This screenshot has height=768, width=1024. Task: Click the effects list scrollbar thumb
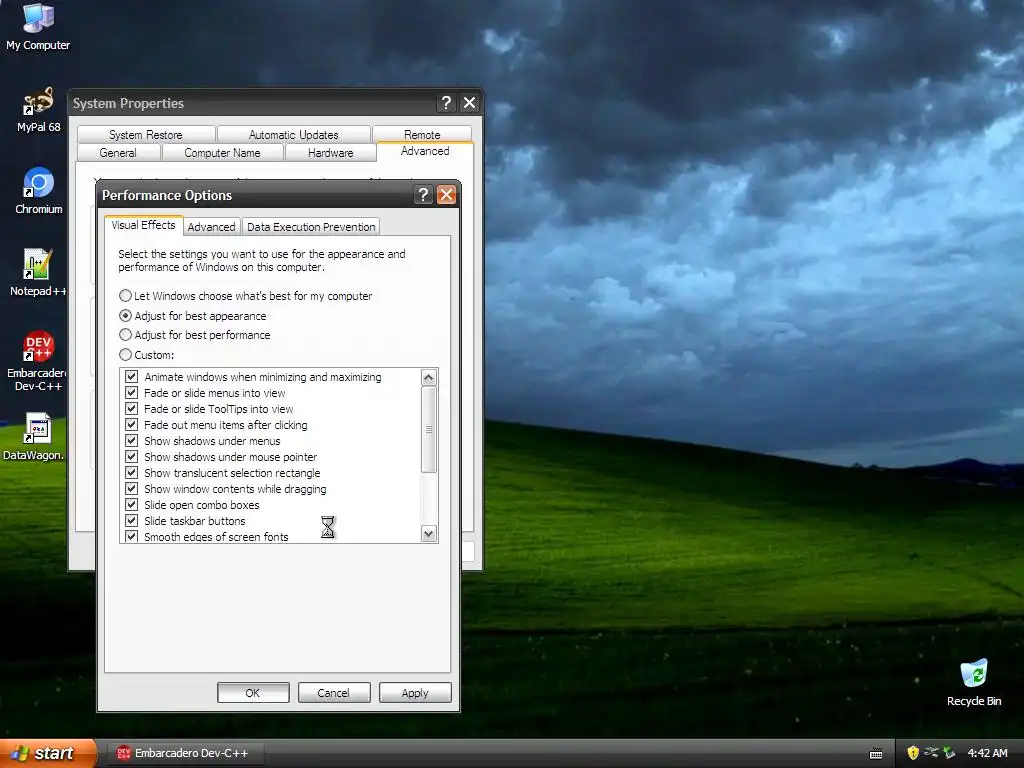[x=428, y=429]
